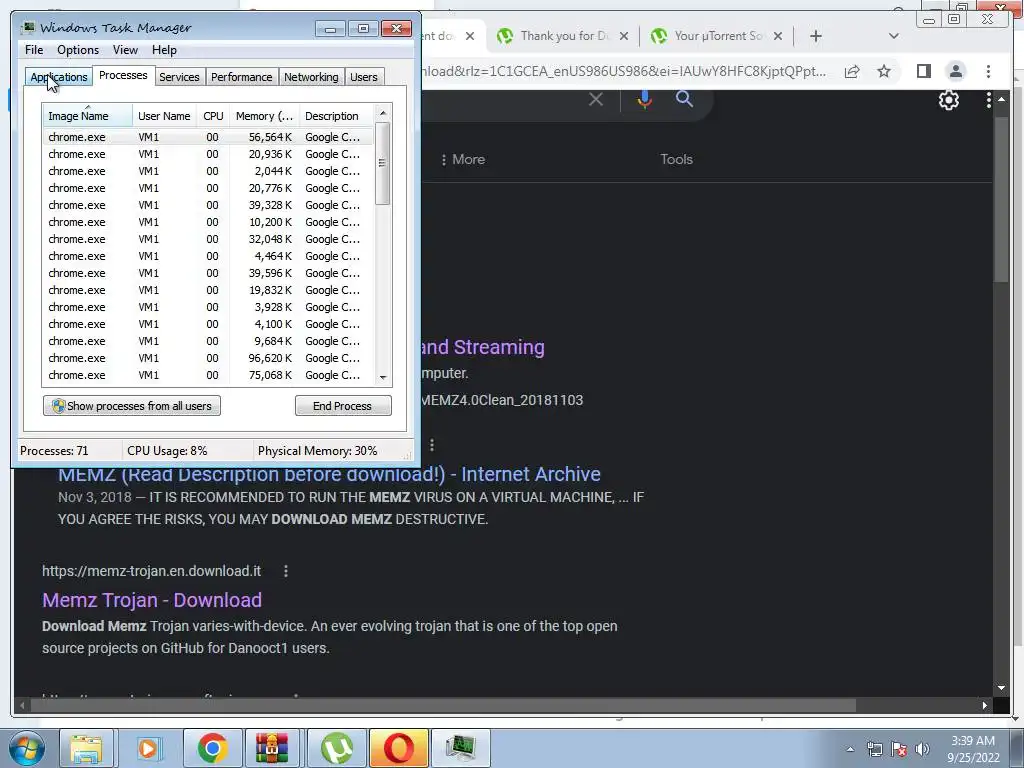Click the process list scroll-up arrow
The height and width of the screenshot is (768, 1024).
(x=383, y=113)
